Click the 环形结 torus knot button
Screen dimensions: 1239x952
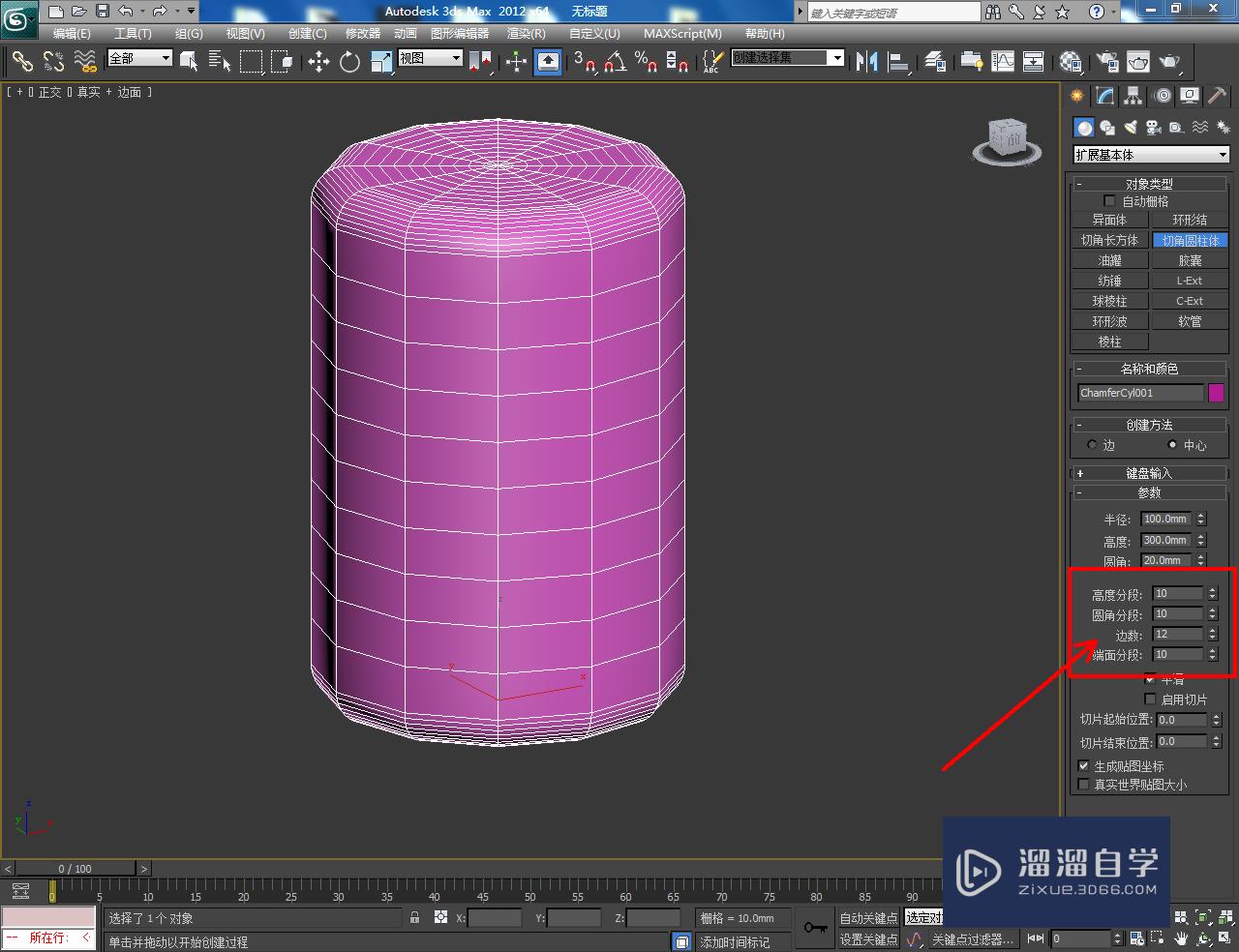pos(1190,220)
